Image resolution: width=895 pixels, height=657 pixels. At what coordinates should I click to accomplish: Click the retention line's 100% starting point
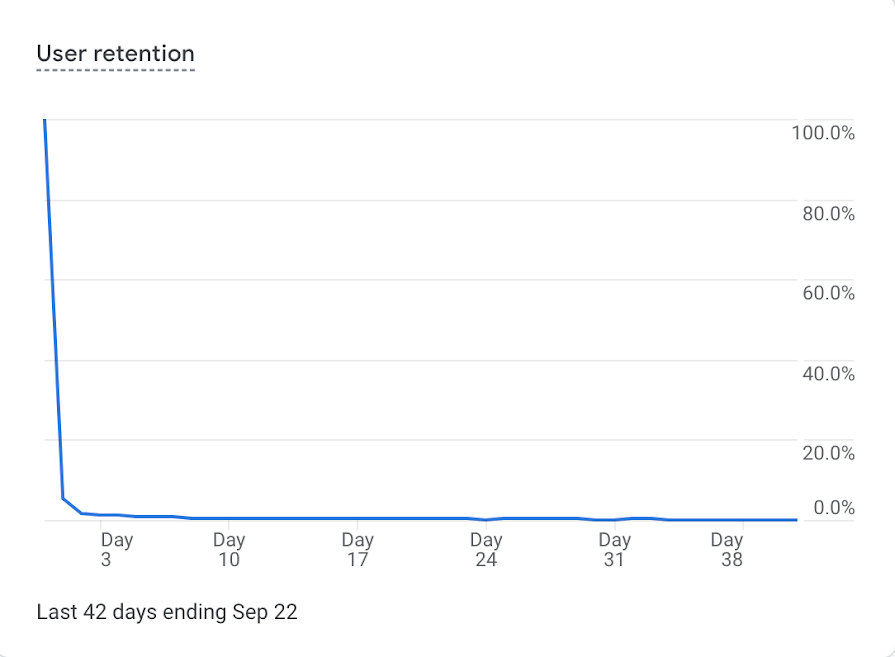(x=45, y=120)
